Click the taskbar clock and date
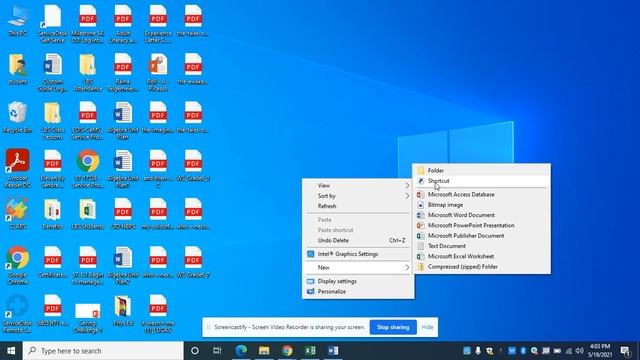 point(600,351)
